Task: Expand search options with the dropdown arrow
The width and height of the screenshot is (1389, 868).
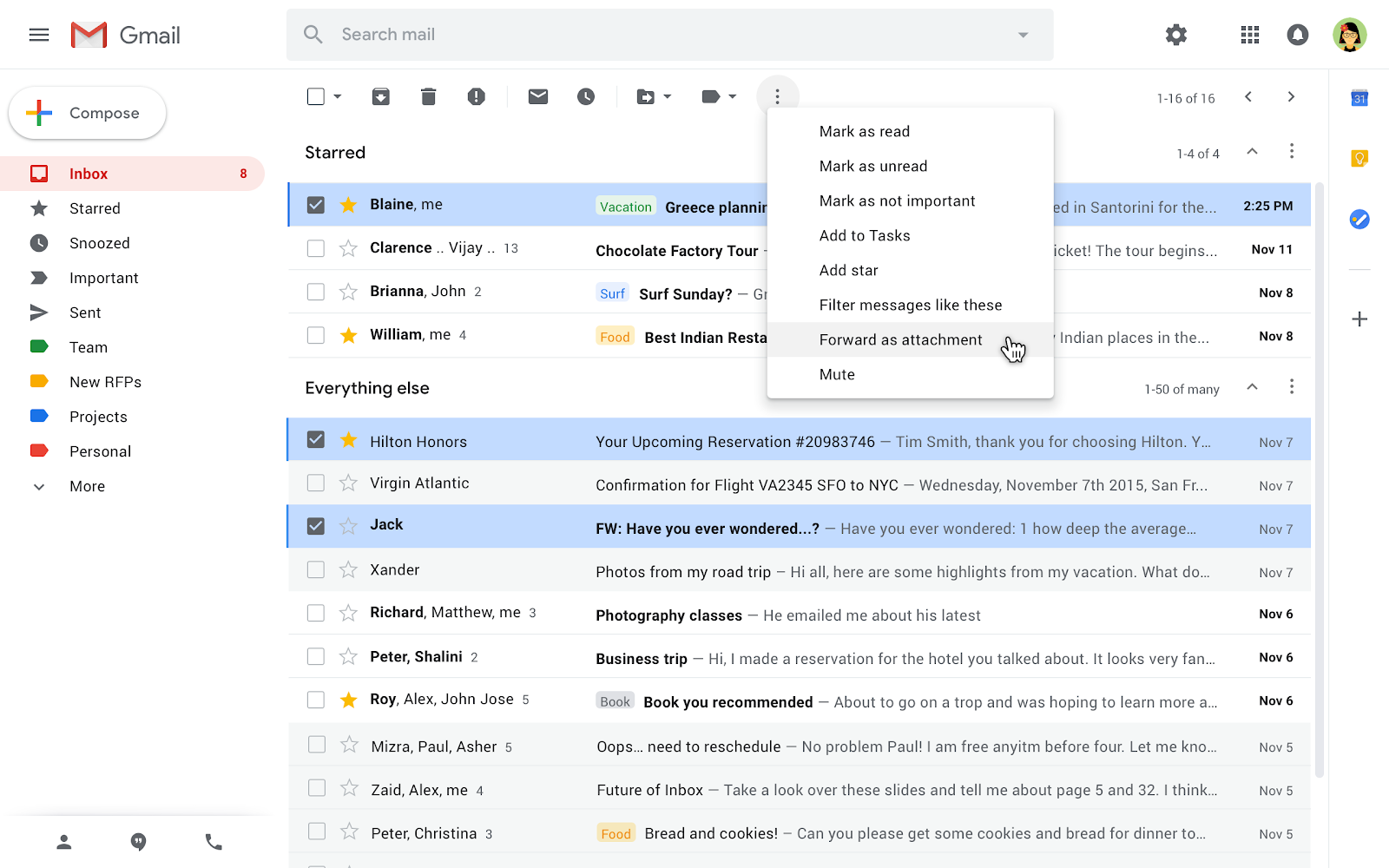Action: 1023,35
